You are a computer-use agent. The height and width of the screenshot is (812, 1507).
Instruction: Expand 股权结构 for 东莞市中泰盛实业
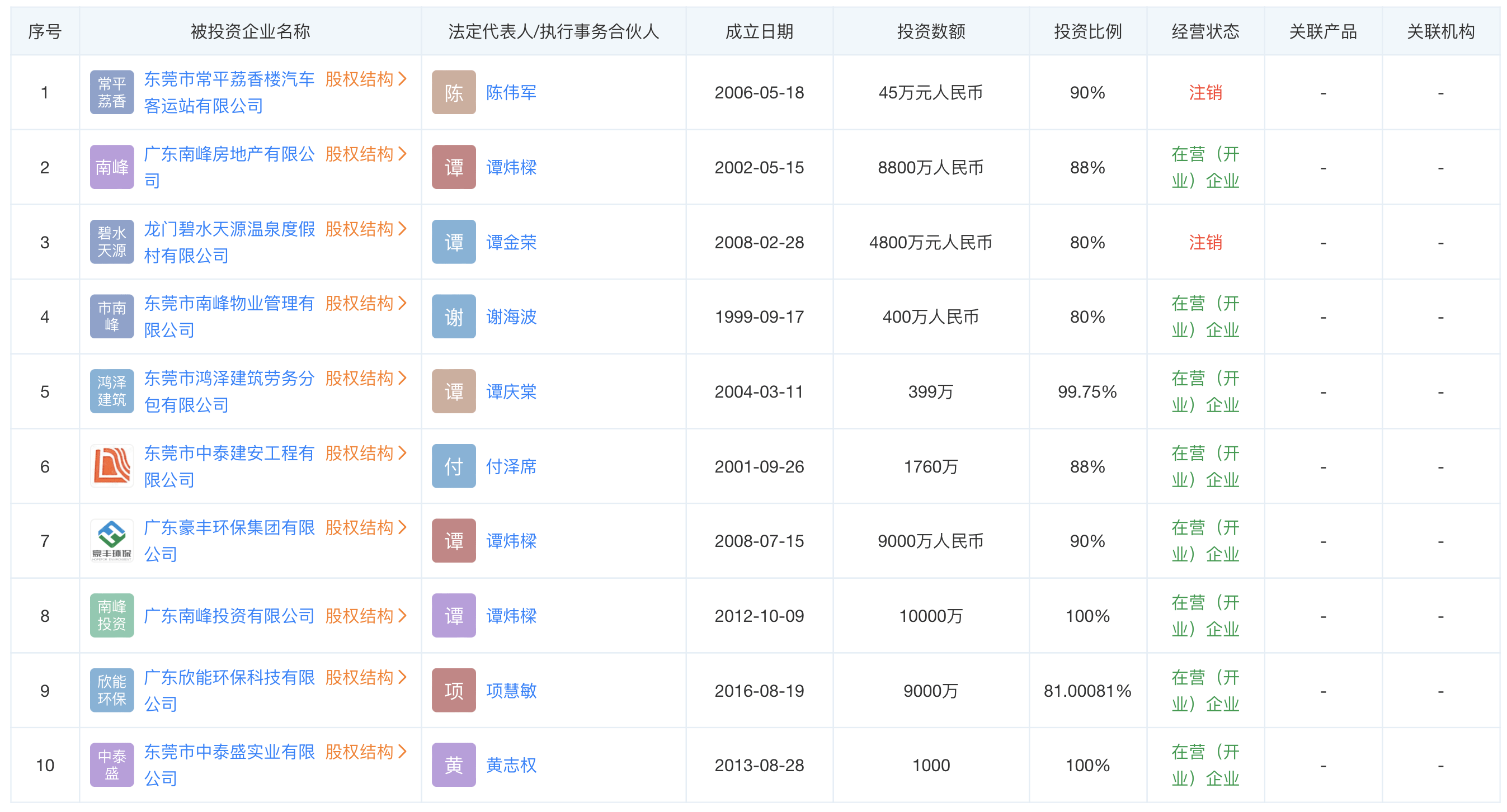[366, 752]
